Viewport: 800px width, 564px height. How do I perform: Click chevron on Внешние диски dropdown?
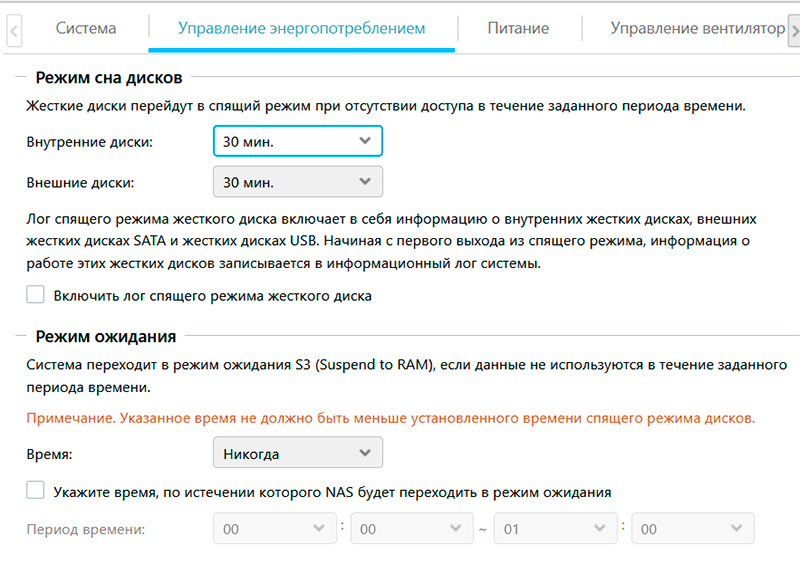click(364, 183)
